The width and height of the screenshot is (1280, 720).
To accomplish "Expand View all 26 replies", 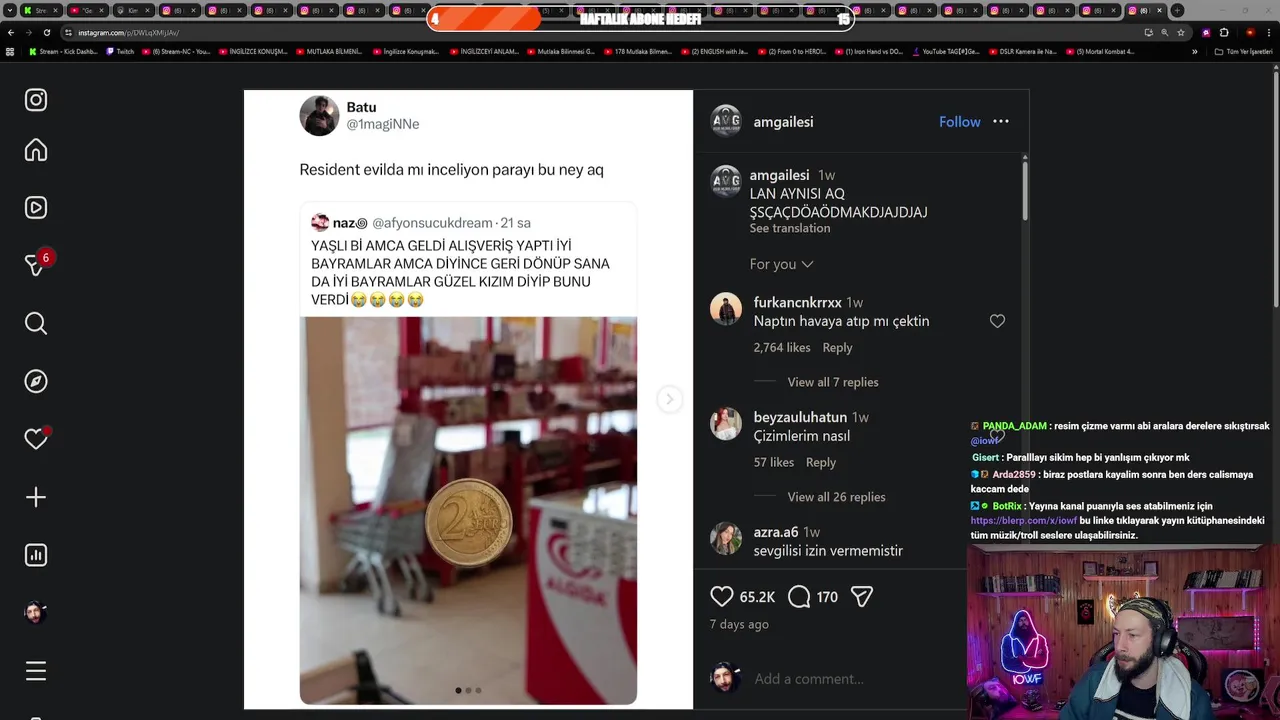I will 836,497.
